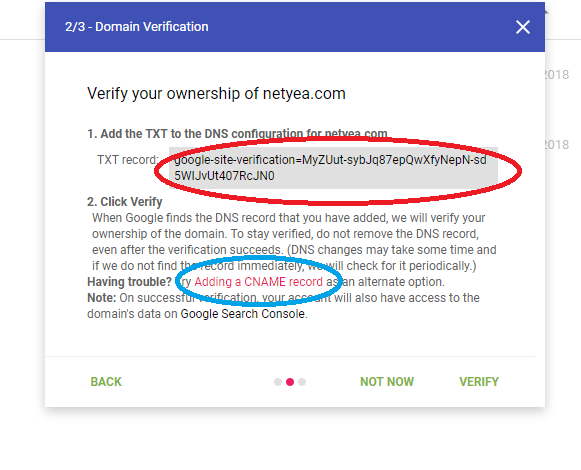581x470 pixels.
Task: Click the 'Having trouble?' bold text
Action: click(x=129, y=282)
